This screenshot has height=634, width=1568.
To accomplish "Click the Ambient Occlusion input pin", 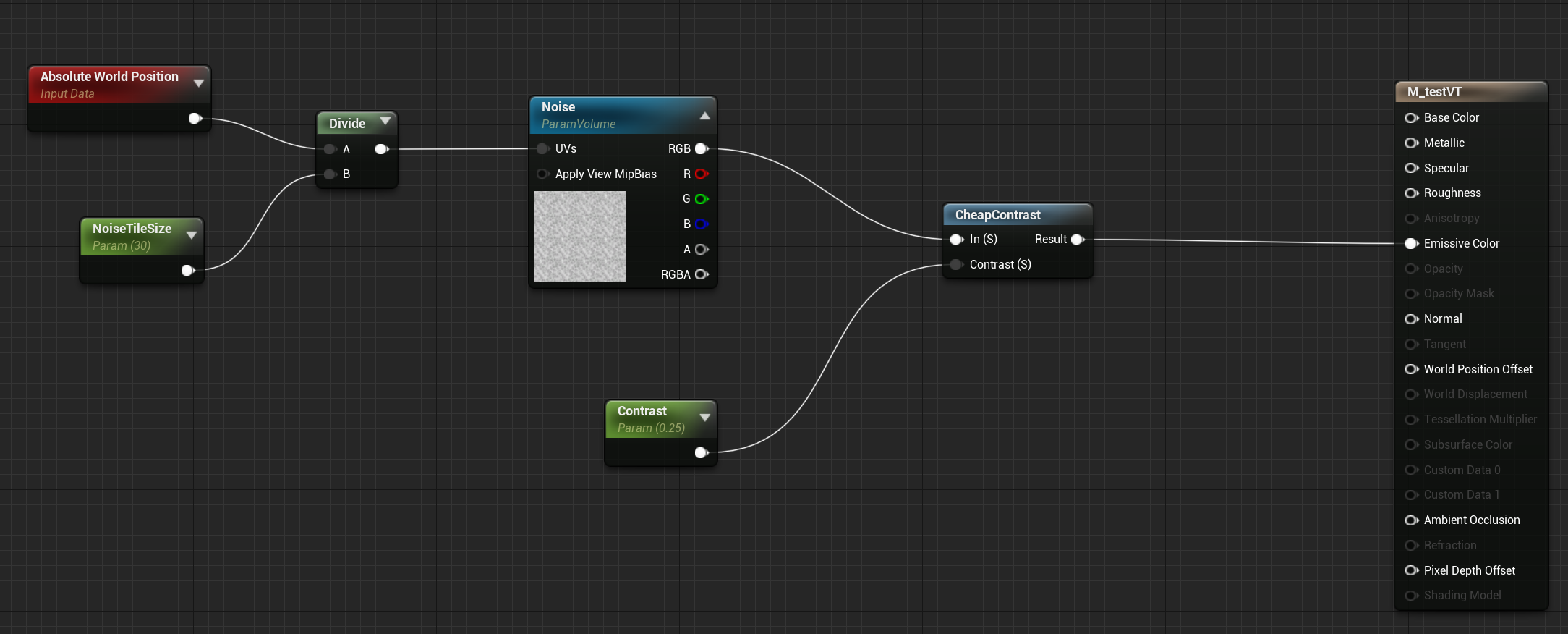I will pos(1412,520).
